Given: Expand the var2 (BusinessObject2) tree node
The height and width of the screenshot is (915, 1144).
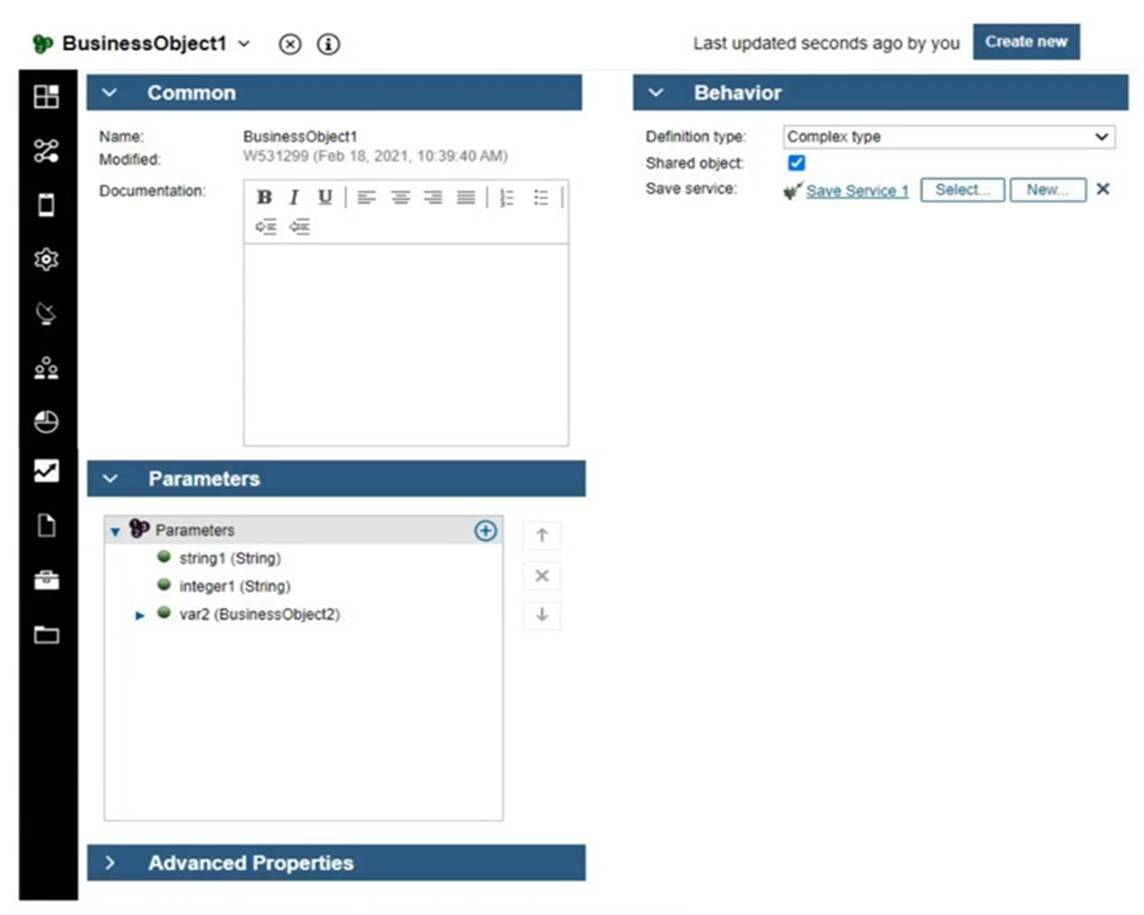Looking at the screenshot, I should pyautogui.click(x=140, y=615).
